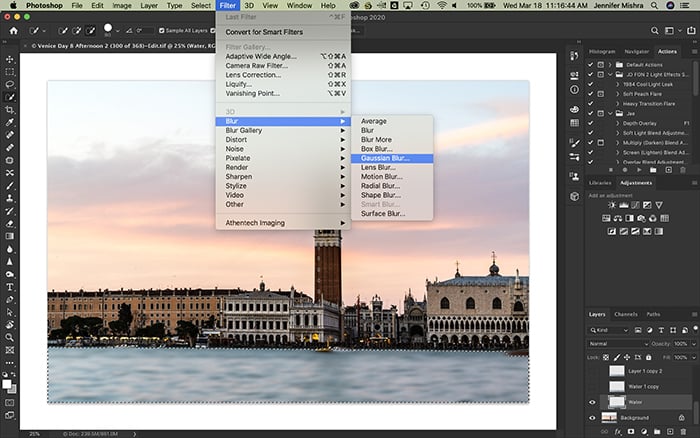Expand the 1984 Cool Light Leak action
Image resolution: width=700 pixels, height=438 pixels.
pyautogui.click(x=617, y=84)
